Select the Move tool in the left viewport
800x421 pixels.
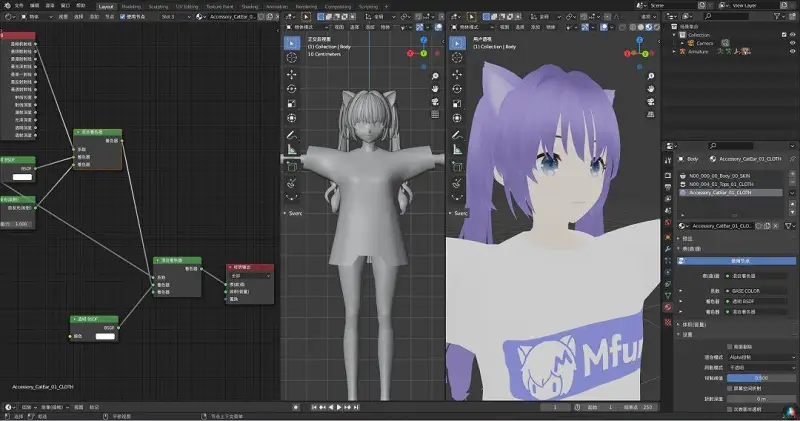click(292, 75)
